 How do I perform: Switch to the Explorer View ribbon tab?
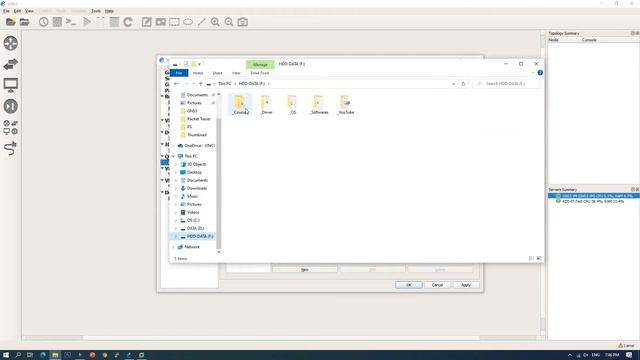point(236,73)
